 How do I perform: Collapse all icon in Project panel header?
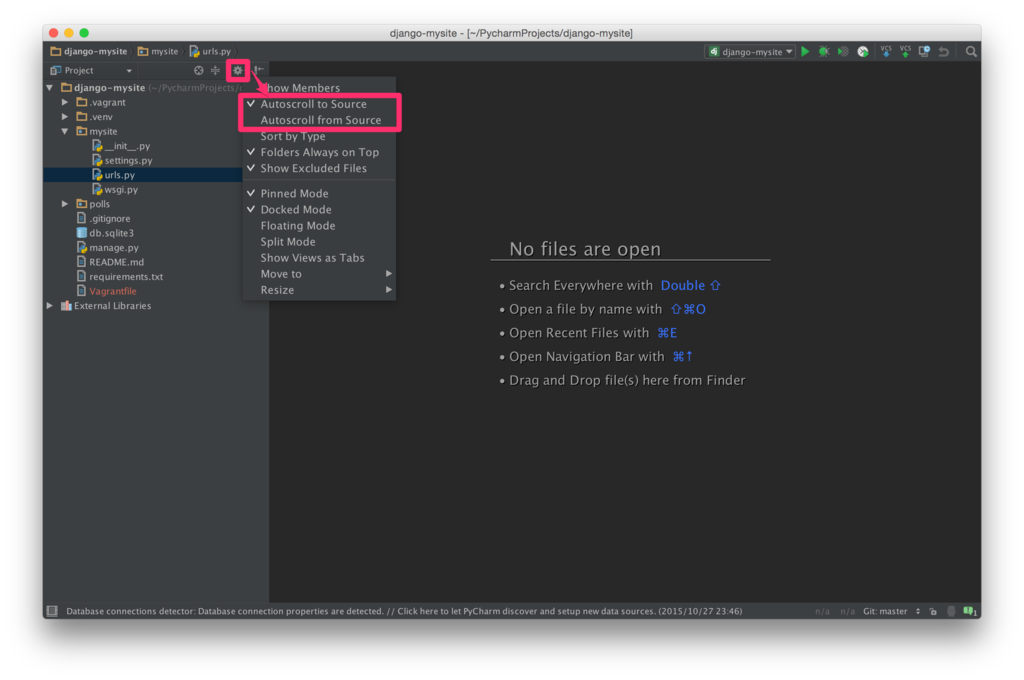point(215,70)
